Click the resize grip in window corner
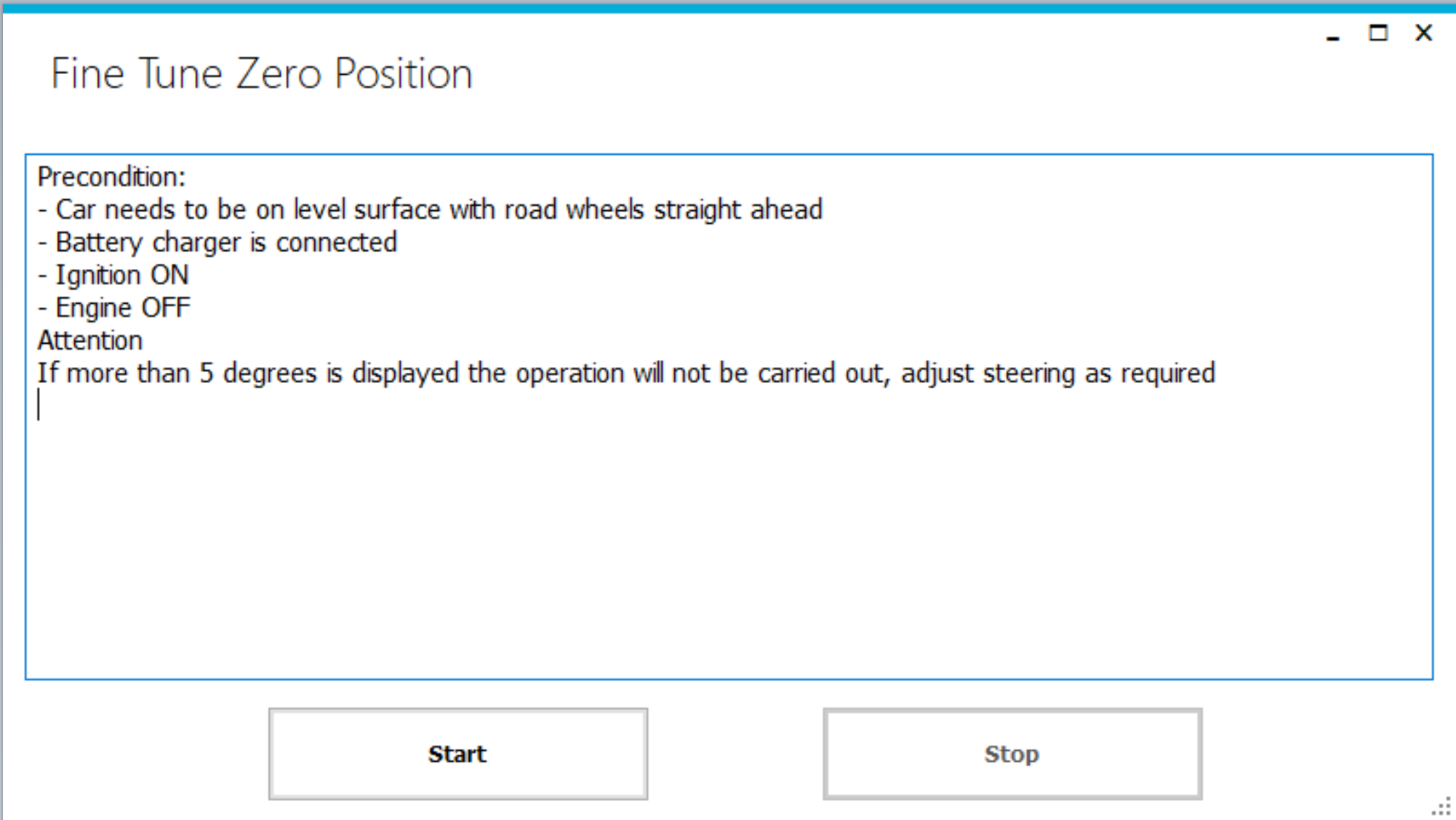 [1441, 806]
